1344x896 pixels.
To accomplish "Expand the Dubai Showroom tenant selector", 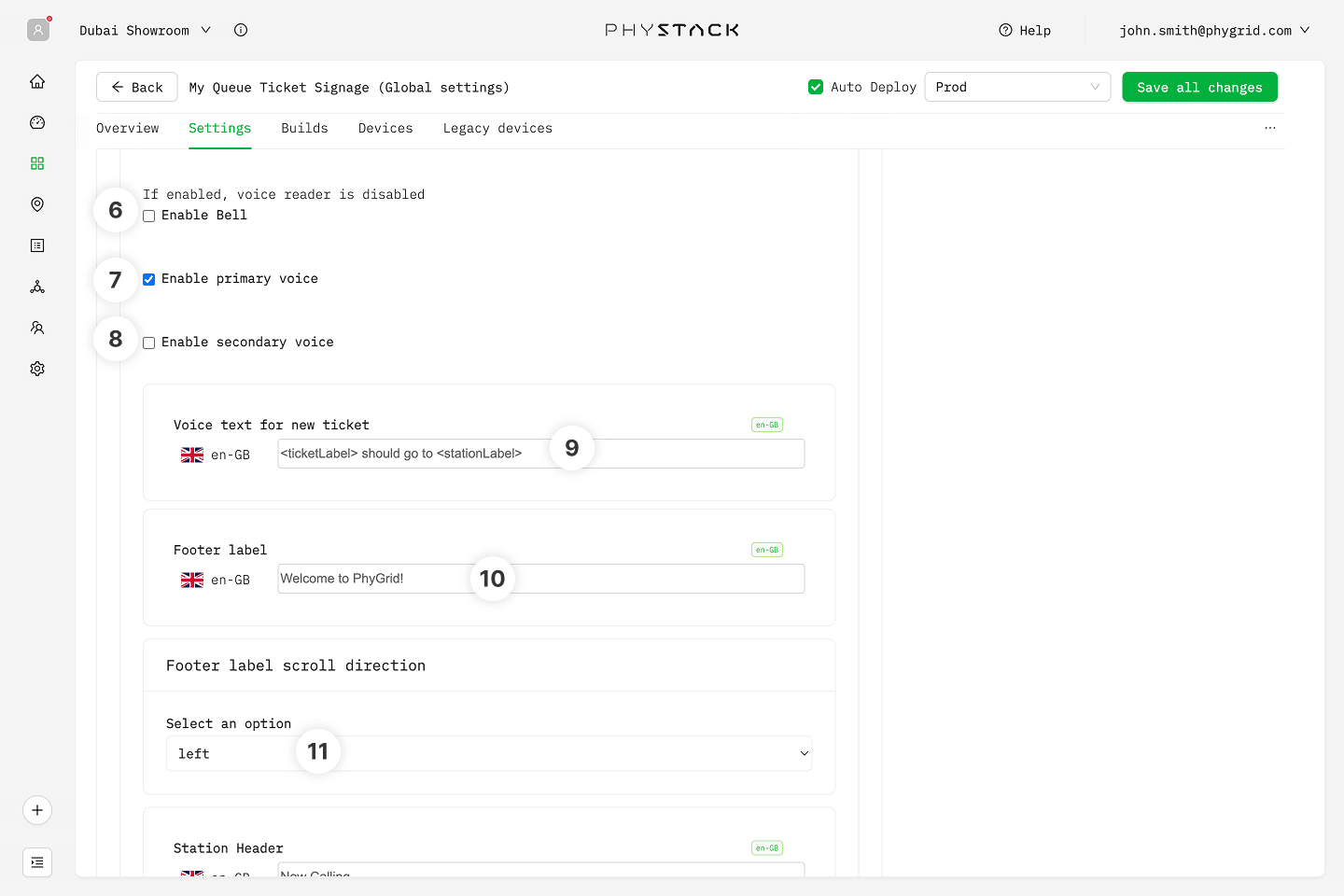I will (x=145, y=30).
